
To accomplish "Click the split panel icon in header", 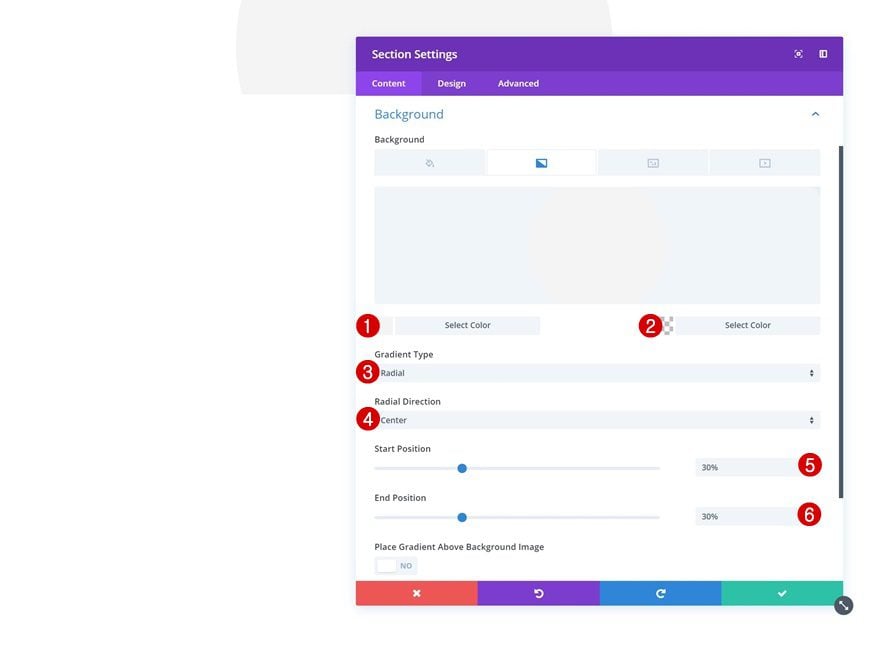I will click(823, 54).
